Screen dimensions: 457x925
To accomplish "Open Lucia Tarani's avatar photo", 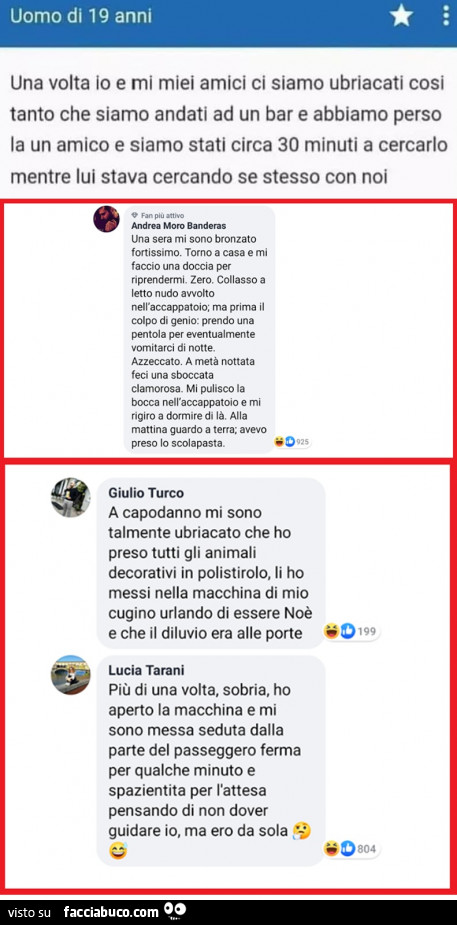I will 71,674.
